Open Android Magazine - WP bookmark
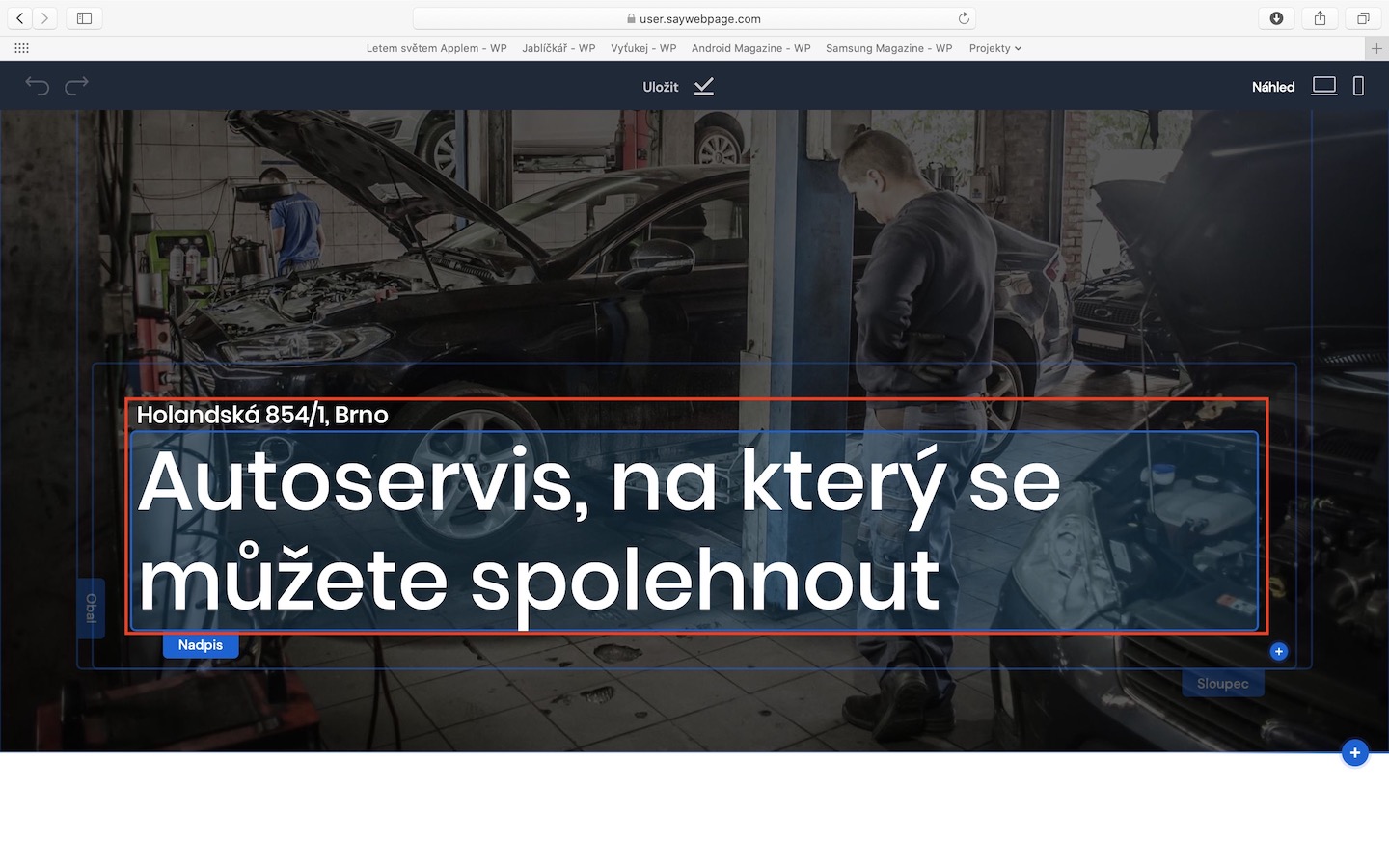Screen dimensions: 1389x868 coord(750,48)
